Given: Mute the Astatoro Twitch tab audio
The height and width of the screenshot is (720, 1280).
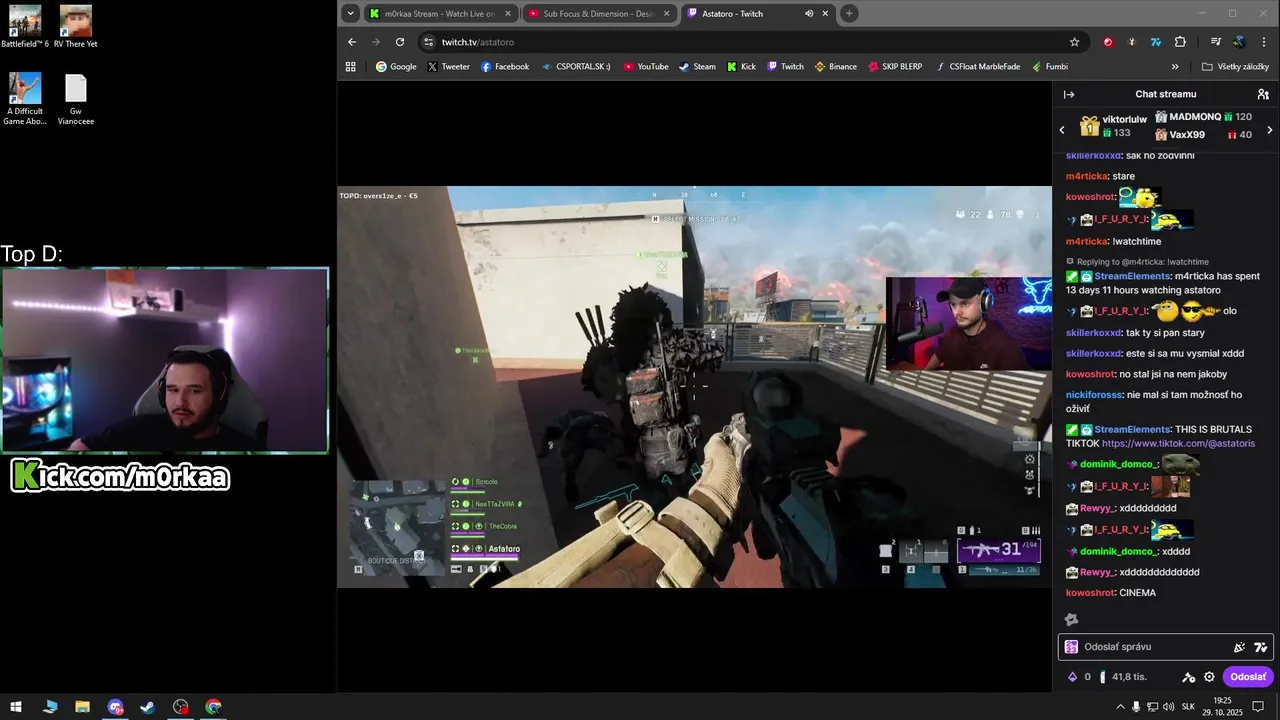Looking at the screenshot, I should tap(809, 13).
